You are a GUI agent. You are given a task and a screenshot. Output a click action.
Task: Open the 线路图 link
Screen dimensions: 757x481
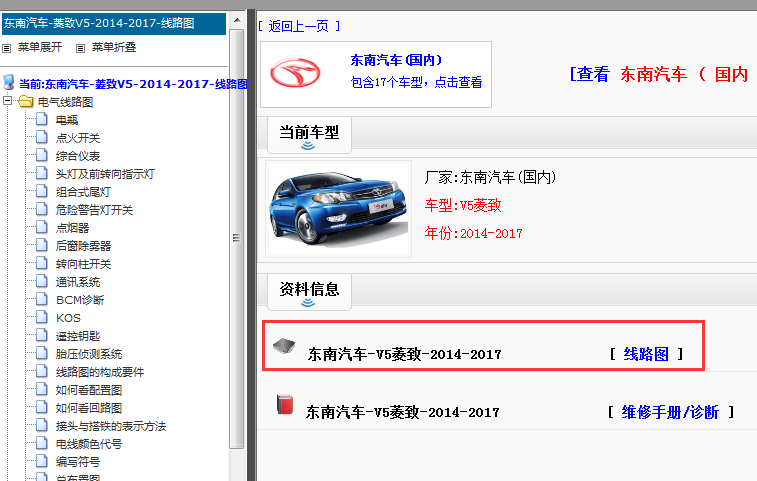tap(646, 354)
